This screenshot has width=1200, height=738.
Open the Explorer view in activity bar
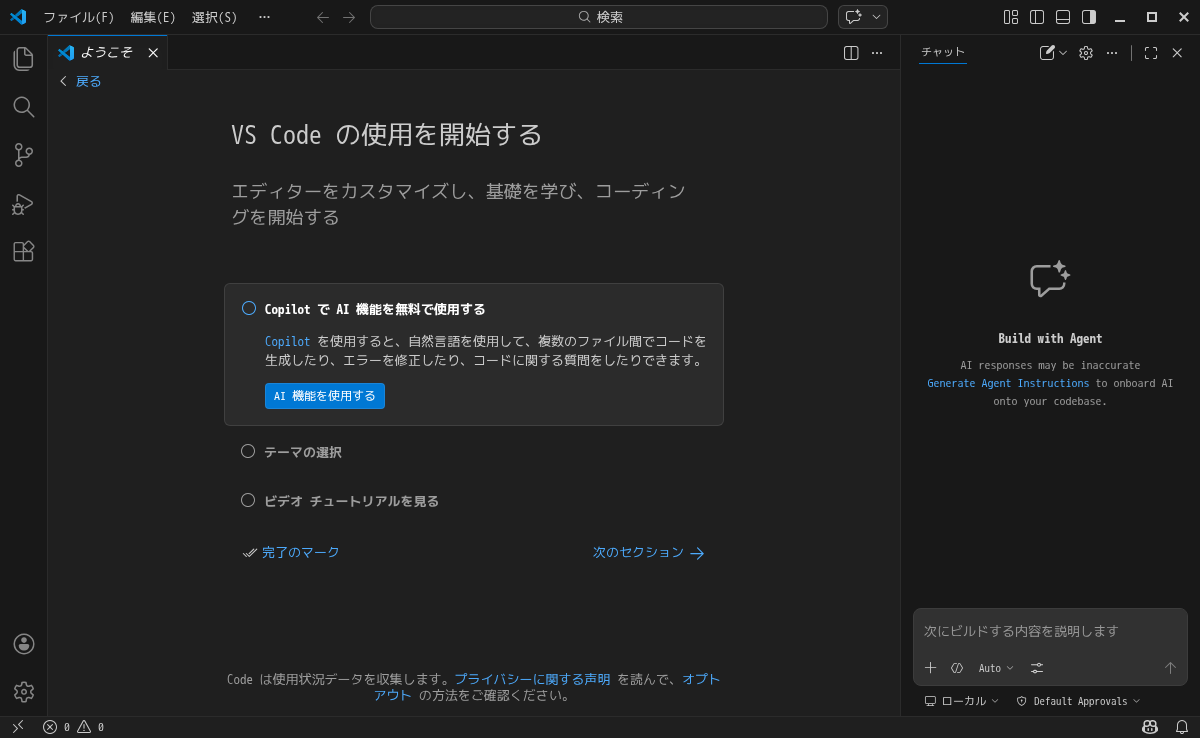[x=23, y=59]
